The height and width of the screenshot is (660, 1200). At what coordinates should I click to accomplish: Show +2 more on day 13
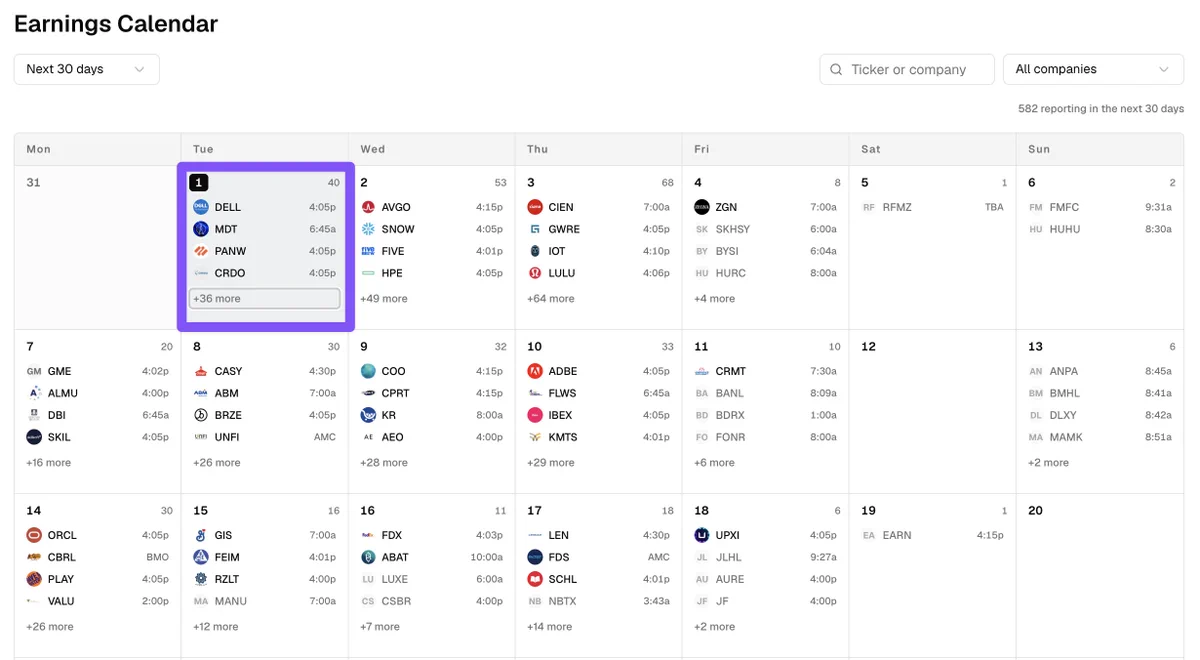click(1049, 463)
